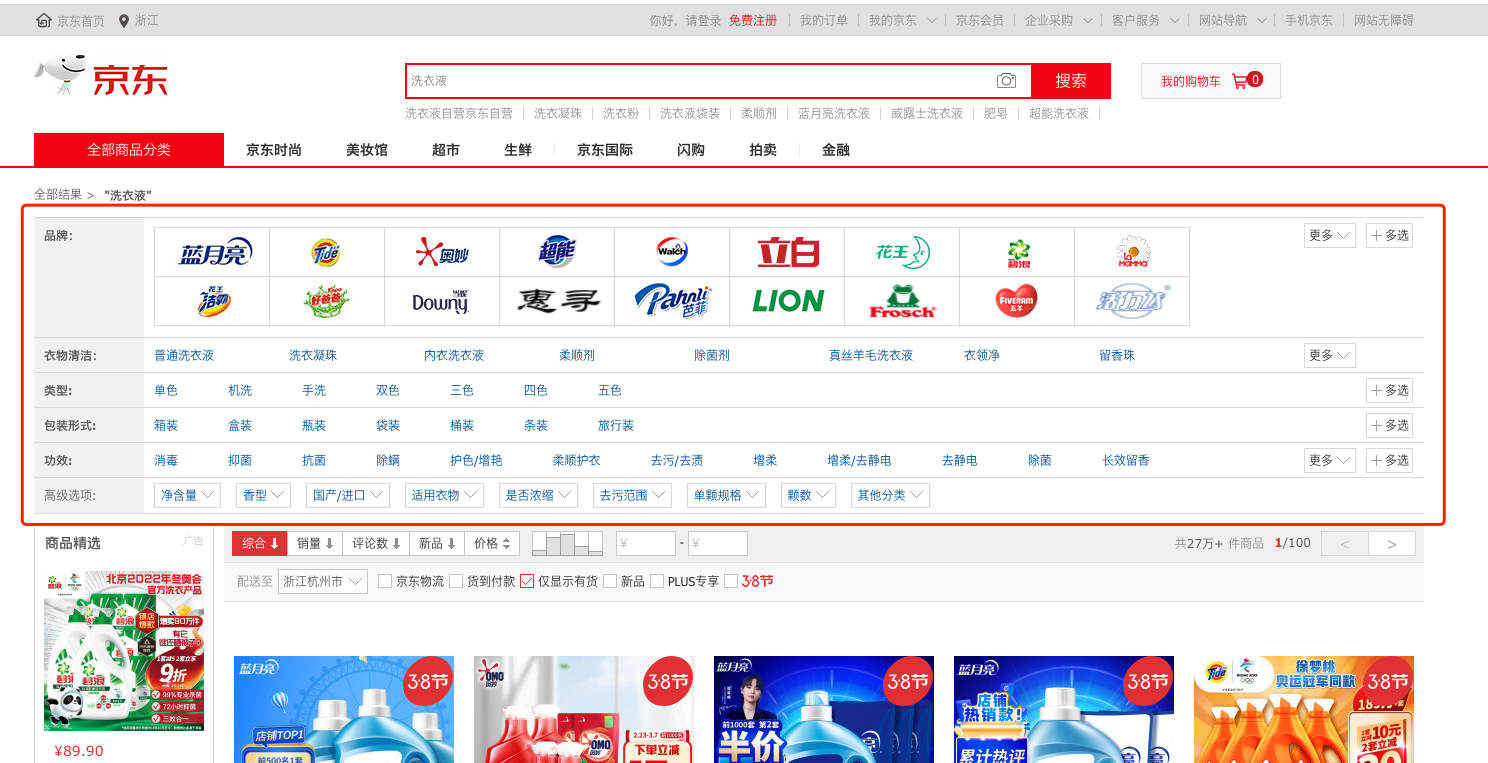Click the price distribution histogram icon
Screen dimensions: 1488x763
pyautogui.click(x=567, y=543)
